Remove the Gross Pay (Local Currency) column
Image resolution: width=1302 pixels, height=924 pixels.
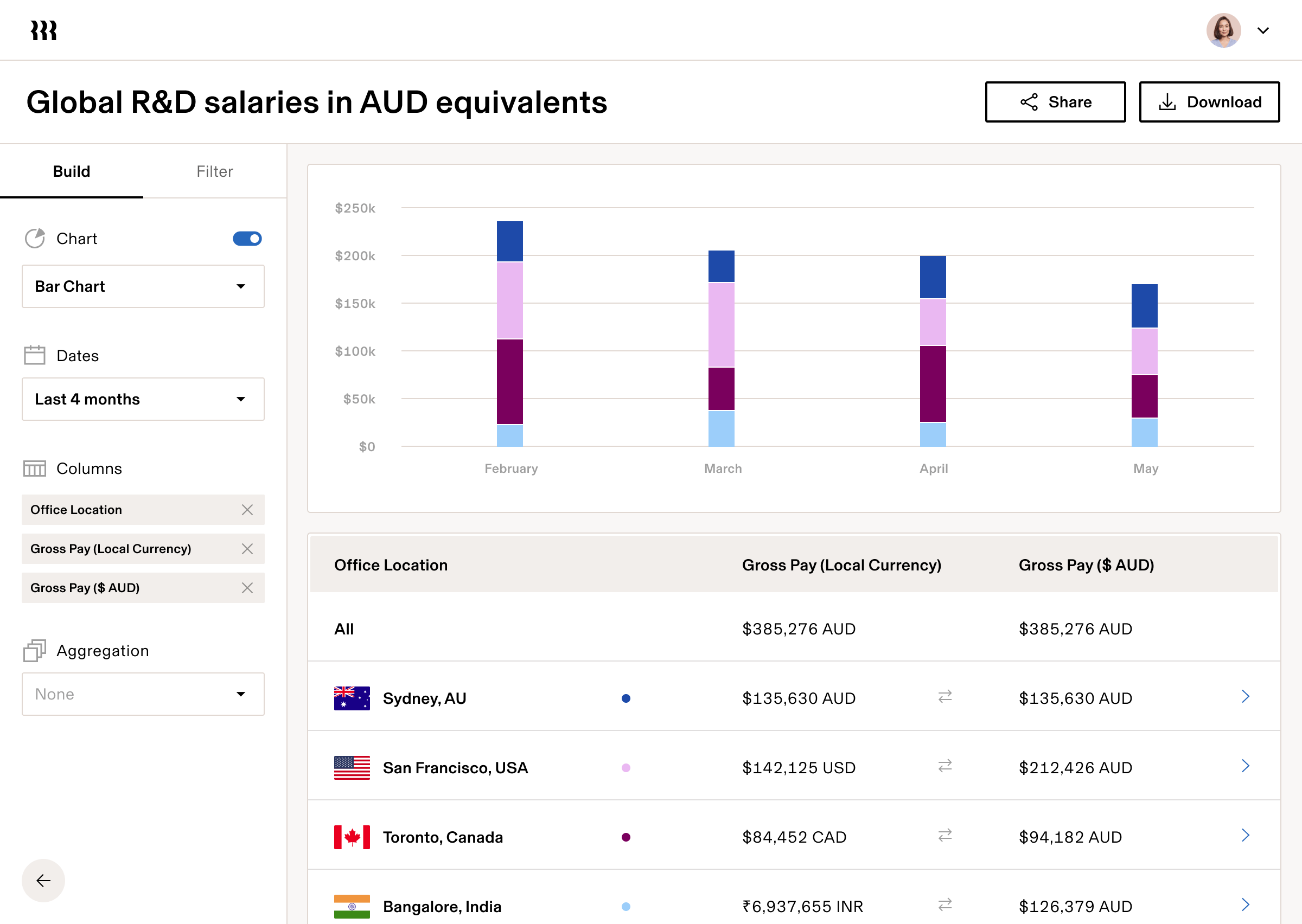247,548
